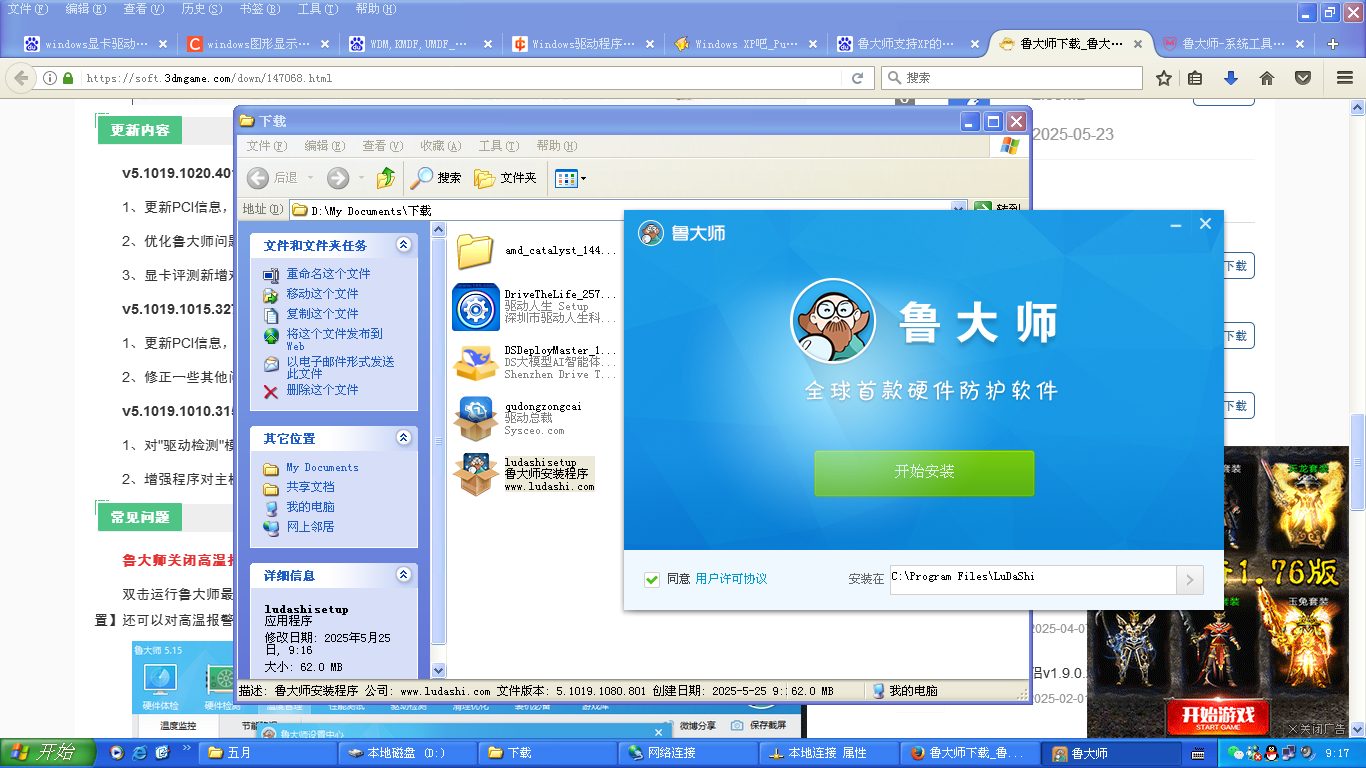The height and width of the screenshot is (768, 1366).
Task: Click Explorer forward arrow button
Action: [x=338, y=178]
